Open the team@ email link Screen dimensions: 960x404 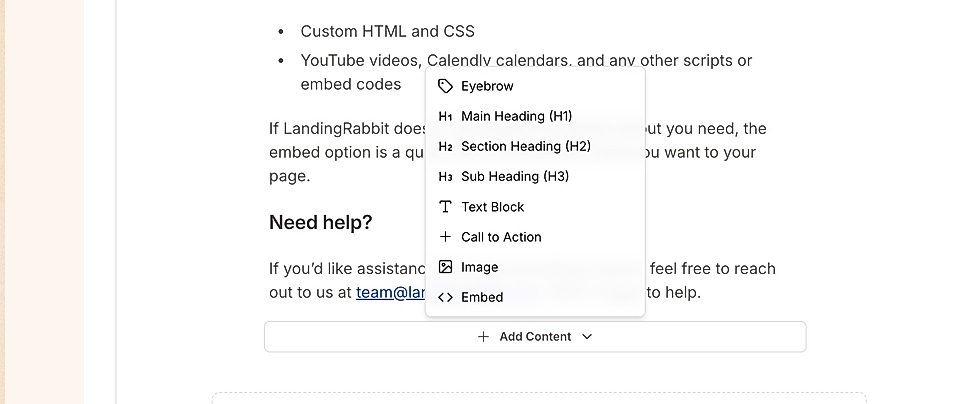[x=390, y=293]
